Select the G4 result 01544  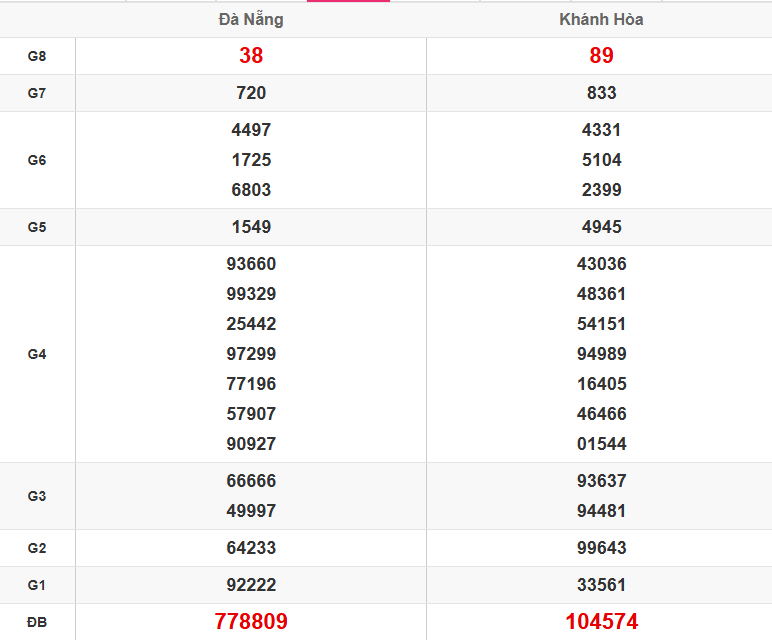point(601,444)
